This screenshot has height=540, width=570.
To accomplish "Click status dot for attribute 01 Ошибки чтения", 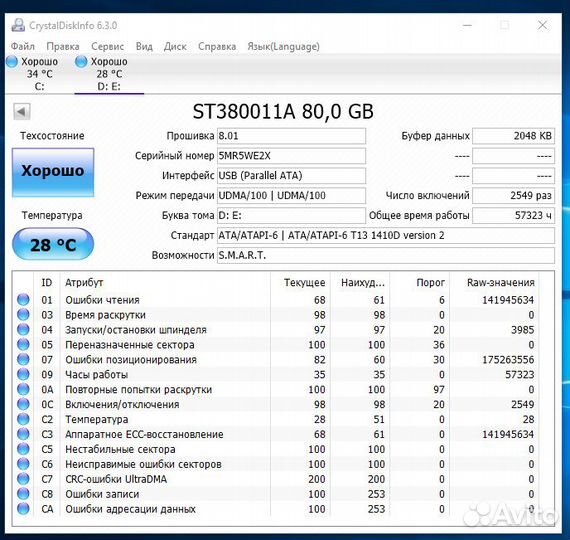I will [x=23, y=300].
